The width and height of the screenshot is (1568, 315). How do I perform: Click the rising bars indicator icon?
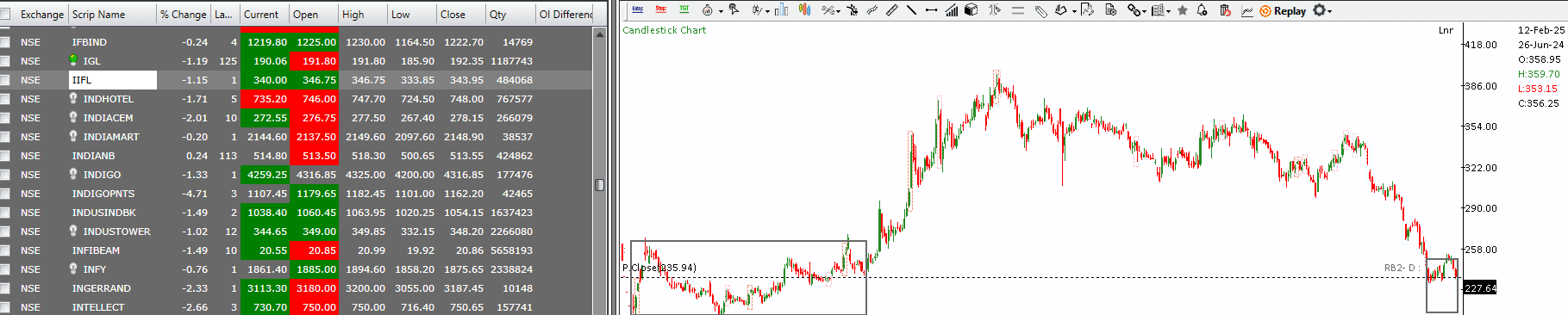[x=951, y=10]
